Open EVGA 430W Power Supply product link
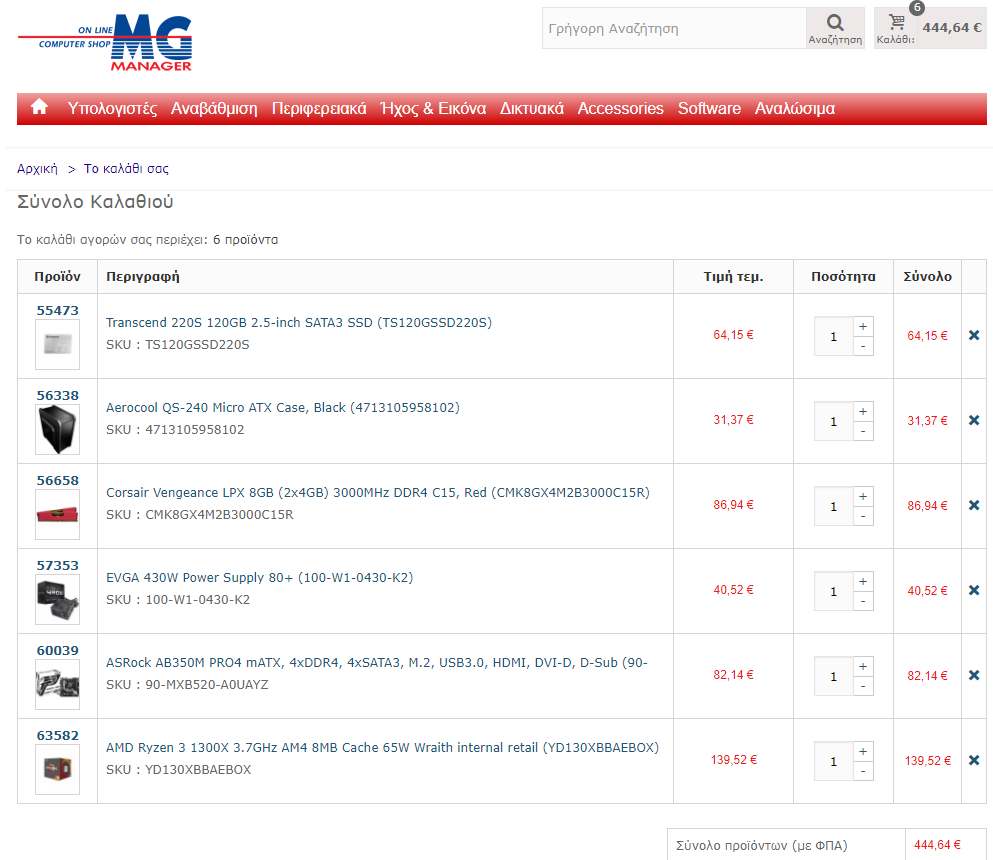This screenshot has width=993, height=860. click(x=260, y=577)
